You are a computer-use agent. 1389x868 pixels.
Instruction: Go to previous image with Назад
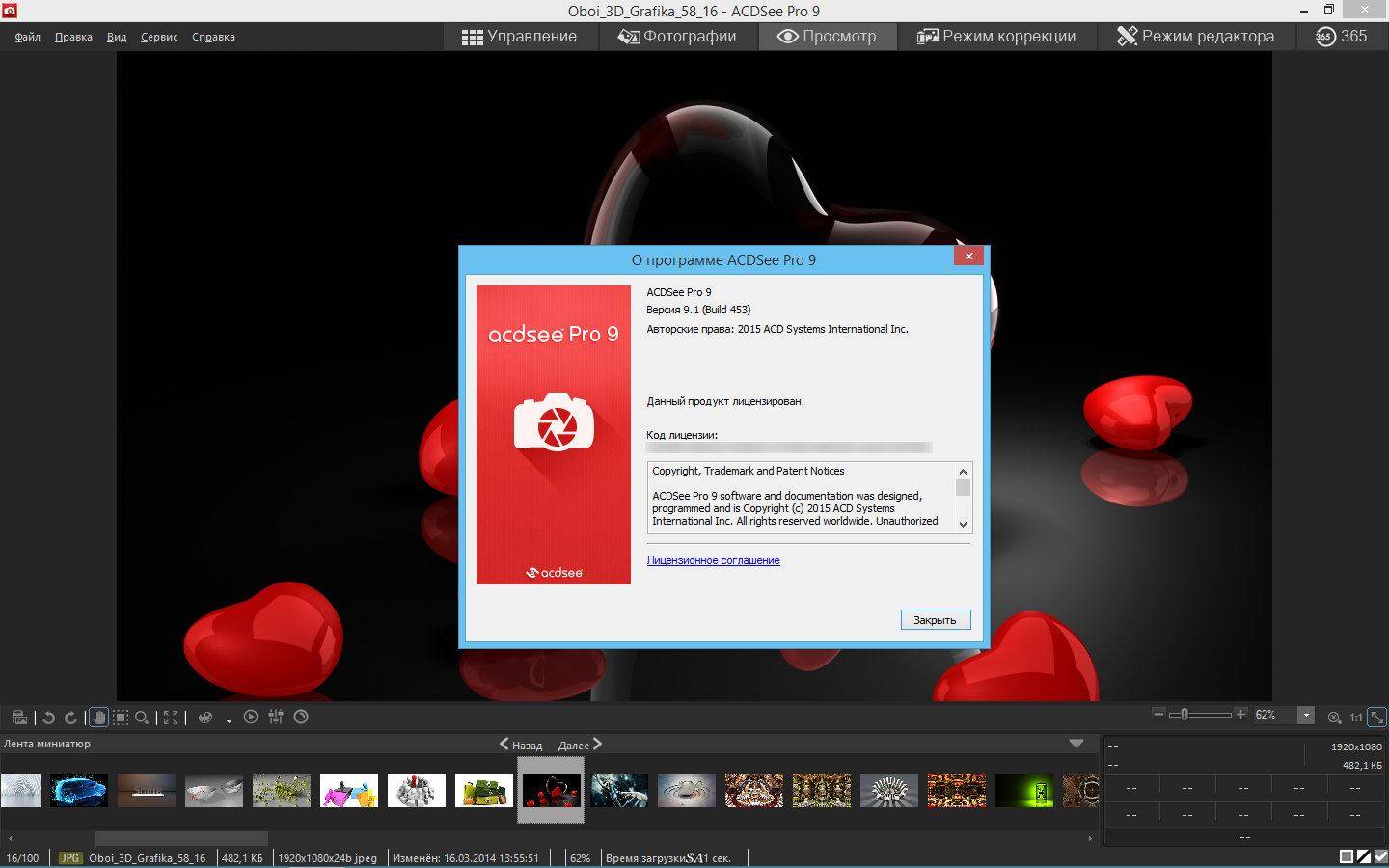[x=521, y=745]
